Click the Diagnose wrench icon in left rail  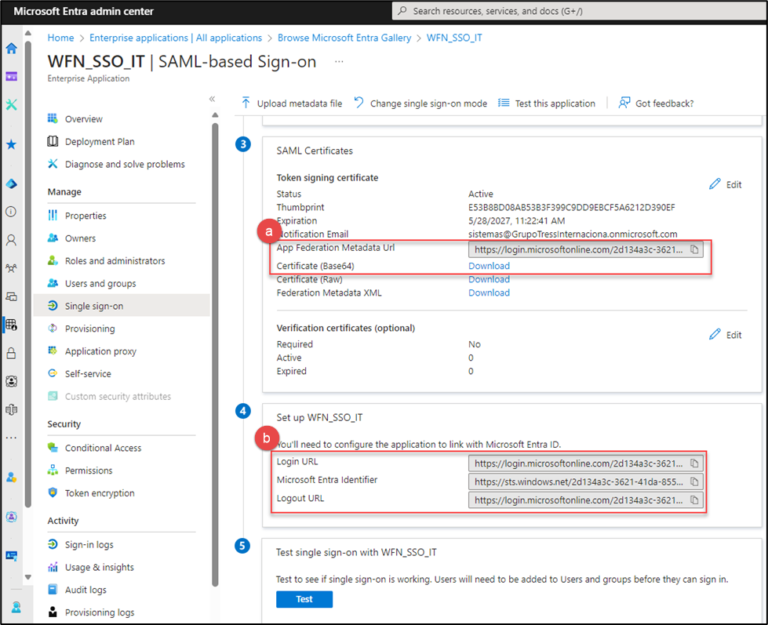click(x=11, y=104)
